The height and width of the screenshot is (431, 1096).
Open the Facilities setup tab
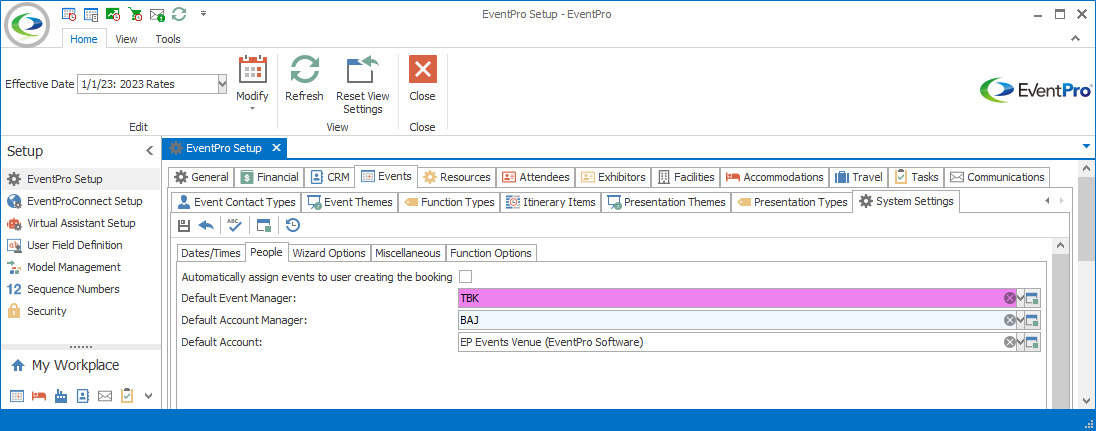[x=686, y=177]
